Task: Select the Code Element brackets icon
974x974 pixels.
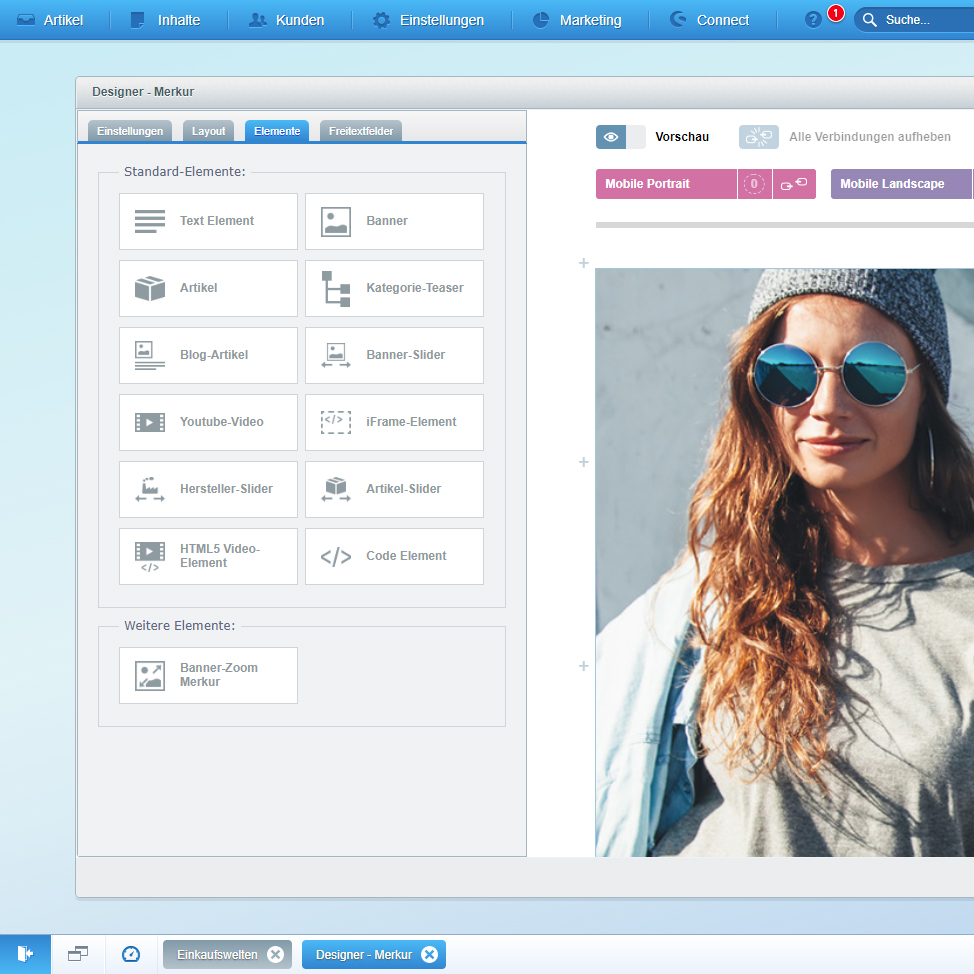Action: 336,556
